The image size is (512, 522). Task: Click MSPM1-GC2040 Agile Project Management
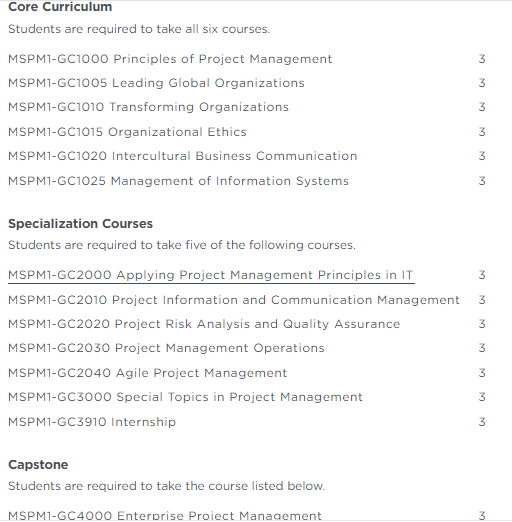click(x=148, y=373)
